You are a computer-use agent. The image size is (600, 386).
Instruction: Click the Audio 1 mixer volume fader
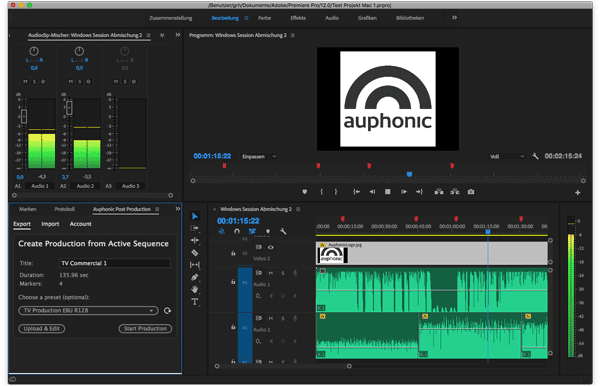(24, 116)
